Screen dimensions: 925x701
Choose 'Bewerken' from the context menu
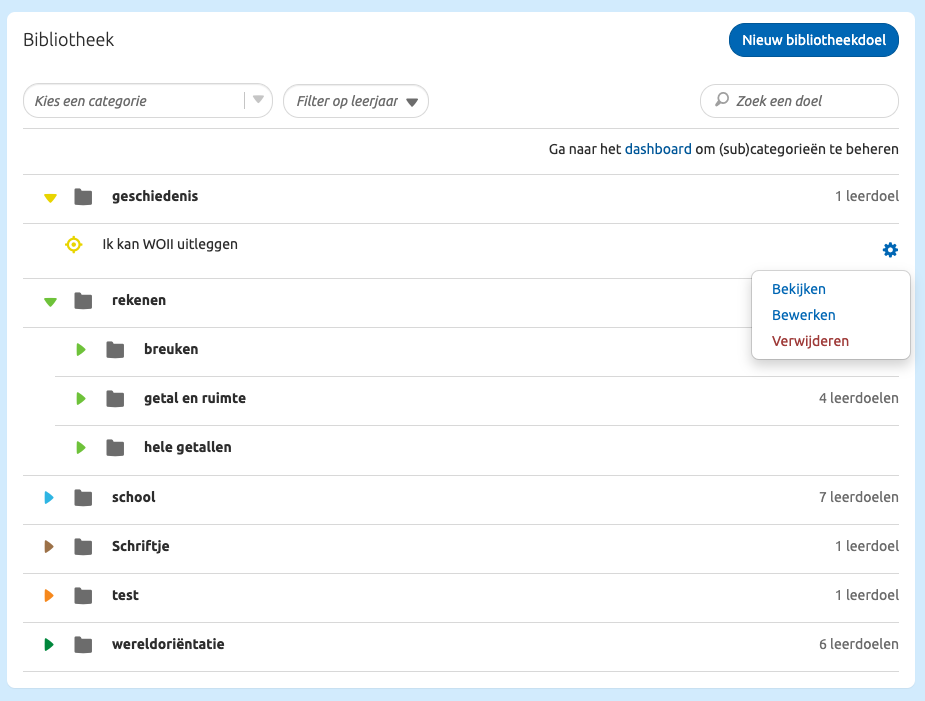coord(803,315)
